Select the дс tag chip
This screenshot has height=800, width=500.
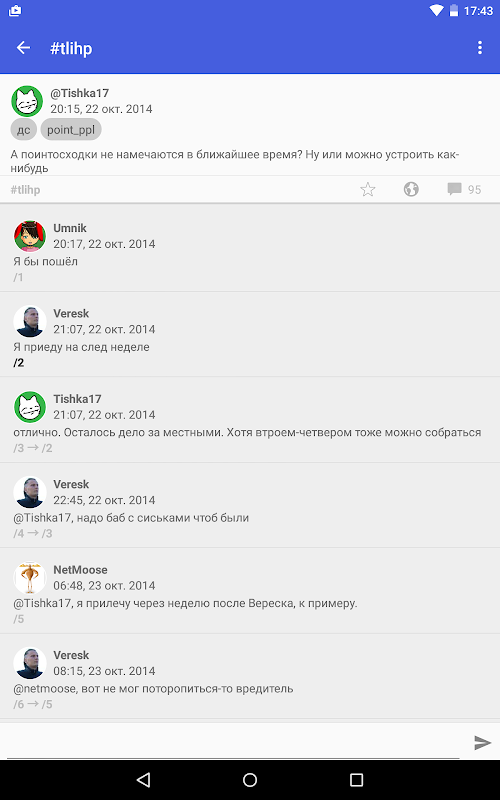23,130
